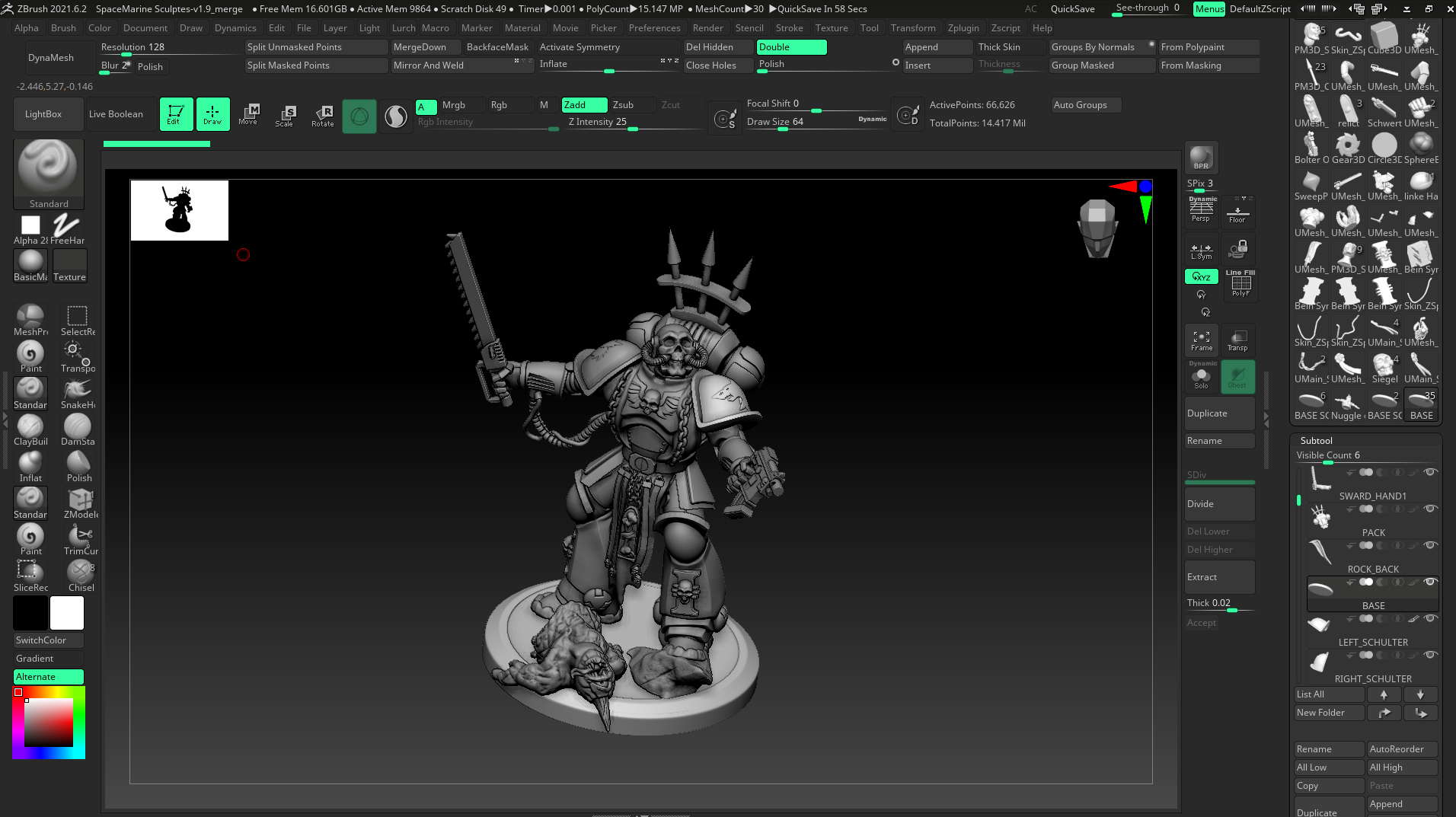Click QuickSave in the title bar
1456x817 pixels.
tap(1072, 9)
